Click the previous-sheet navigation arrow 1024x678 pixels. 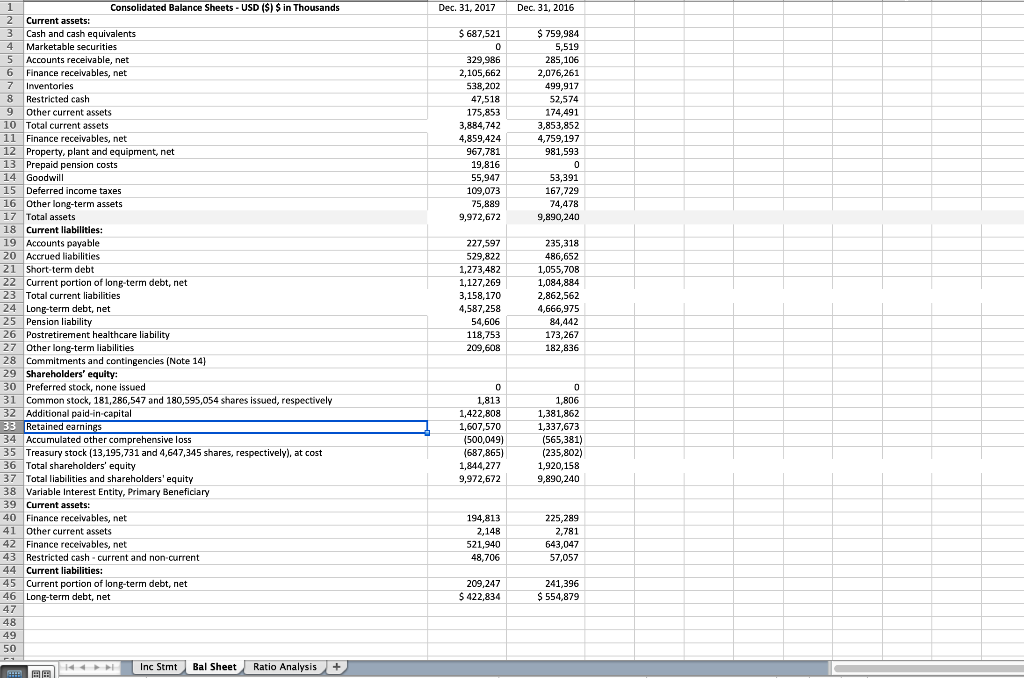[84, 667]
